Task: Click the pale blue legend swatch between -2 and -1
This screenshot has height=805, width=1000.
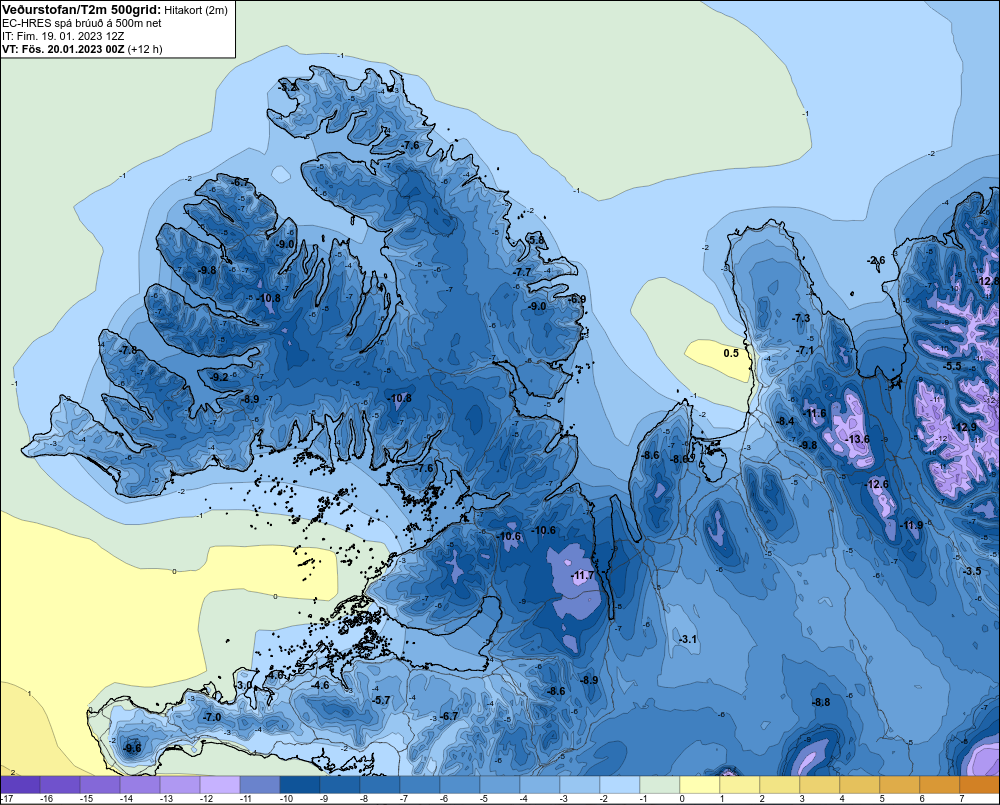Action: click(x=620, y=785)
